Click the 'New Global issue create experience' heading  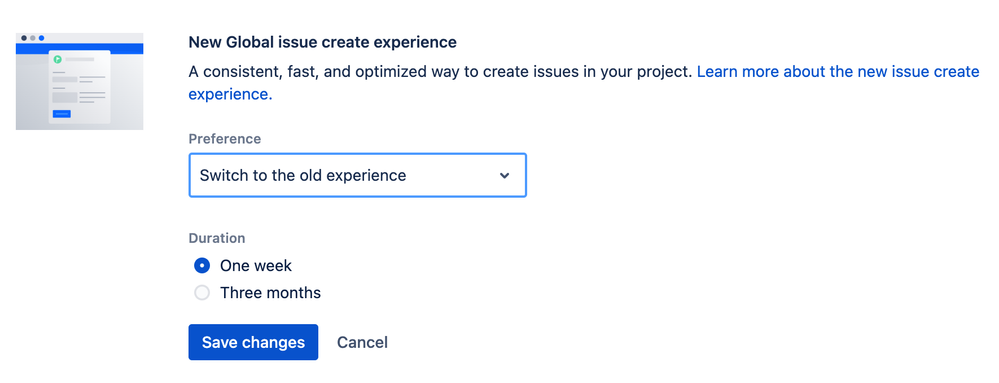[322, 43]
